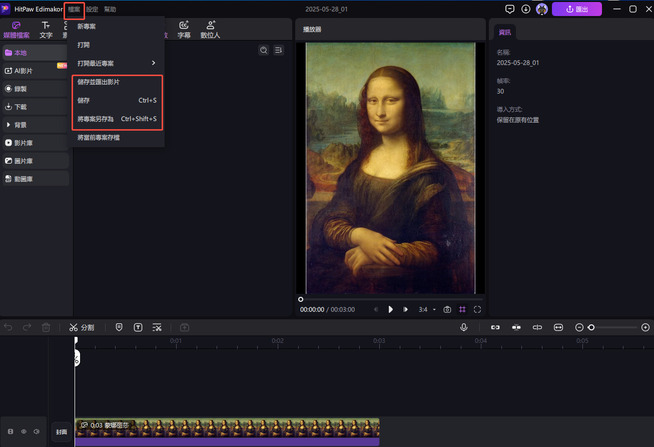Play the preview video
Image resolution: width=654 pixels, height=447 pixels.
tap(390, 309)
